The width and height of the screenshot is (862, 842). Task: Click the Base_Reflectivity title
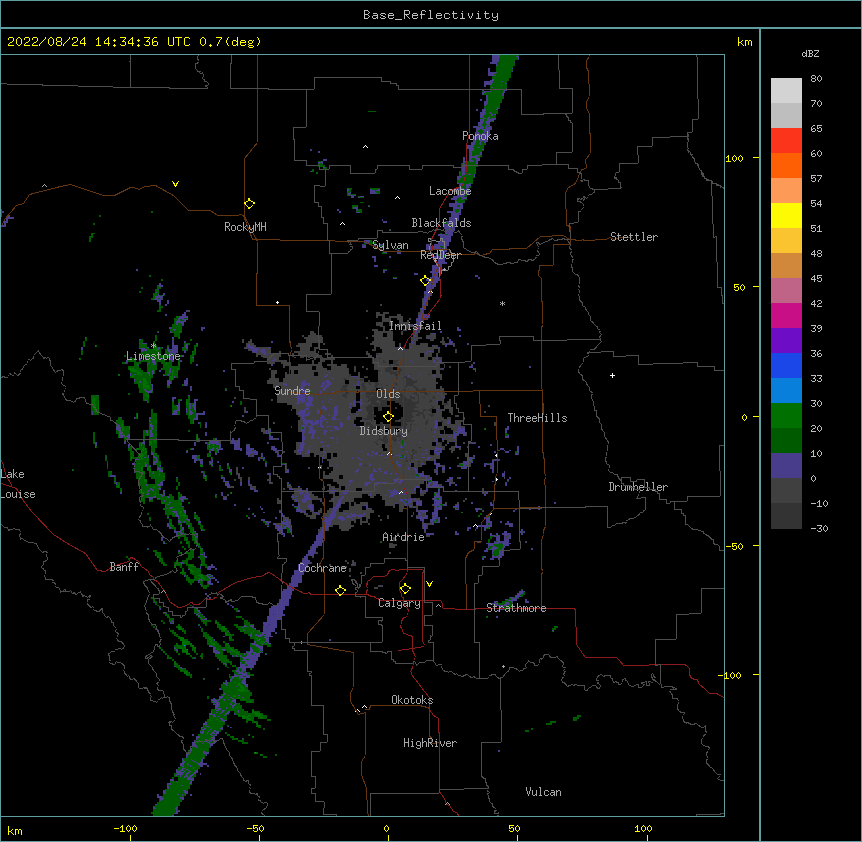tap(431, 15)
